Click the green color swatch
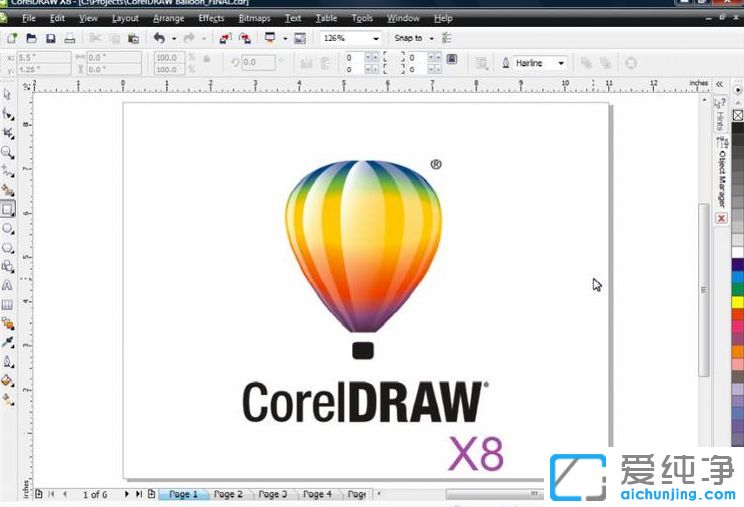Screen dimensions: 744x507 [738, 289]
